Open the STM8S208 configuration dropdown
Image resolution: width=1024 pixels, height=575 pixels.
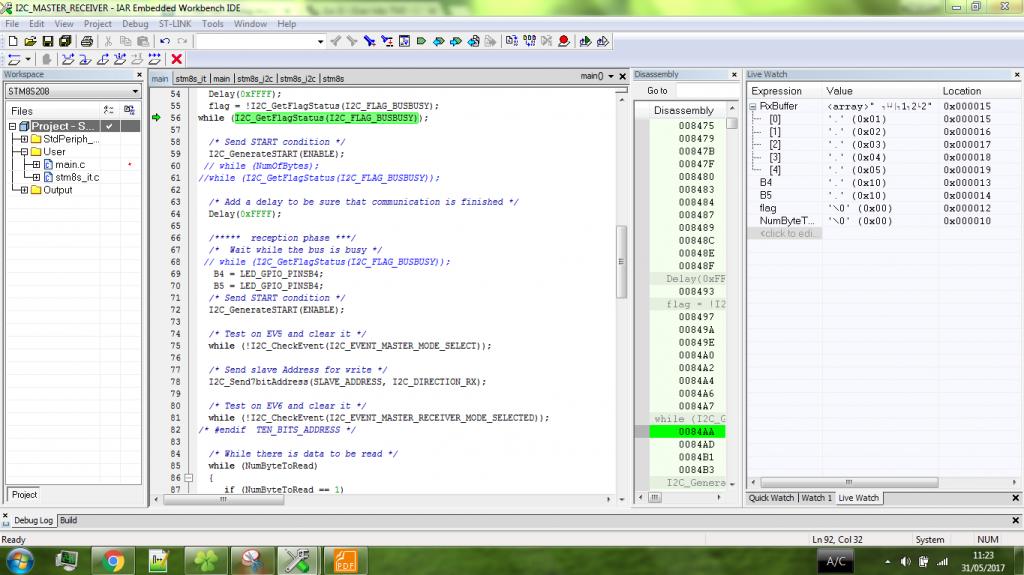coord(134,91)
